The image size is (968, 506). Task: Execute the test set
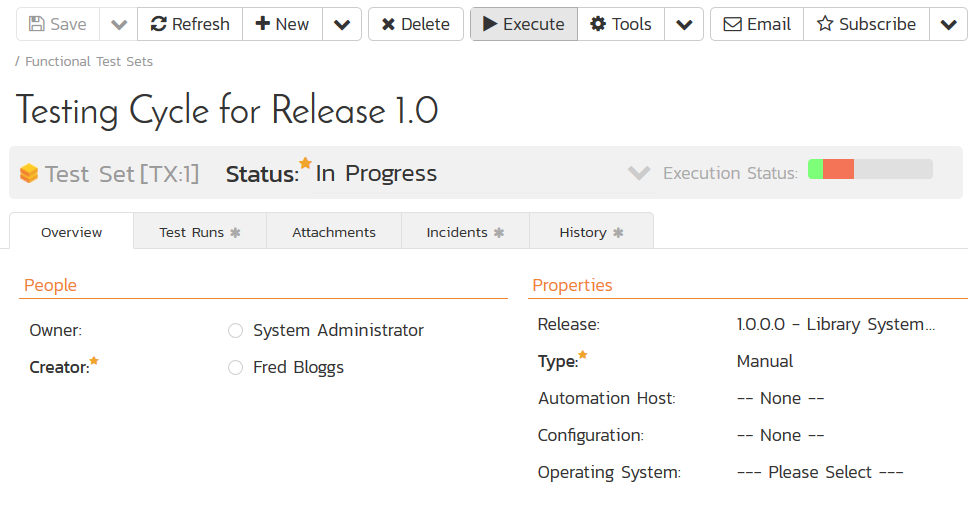point(523,24)
